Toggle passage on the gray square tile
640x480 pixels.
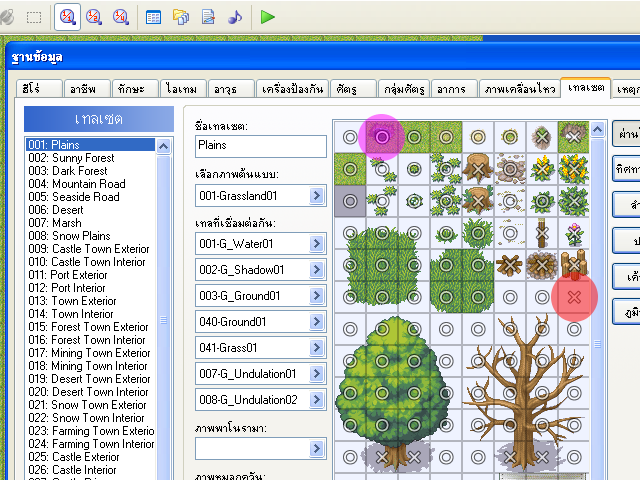click(x=350, y=201)
